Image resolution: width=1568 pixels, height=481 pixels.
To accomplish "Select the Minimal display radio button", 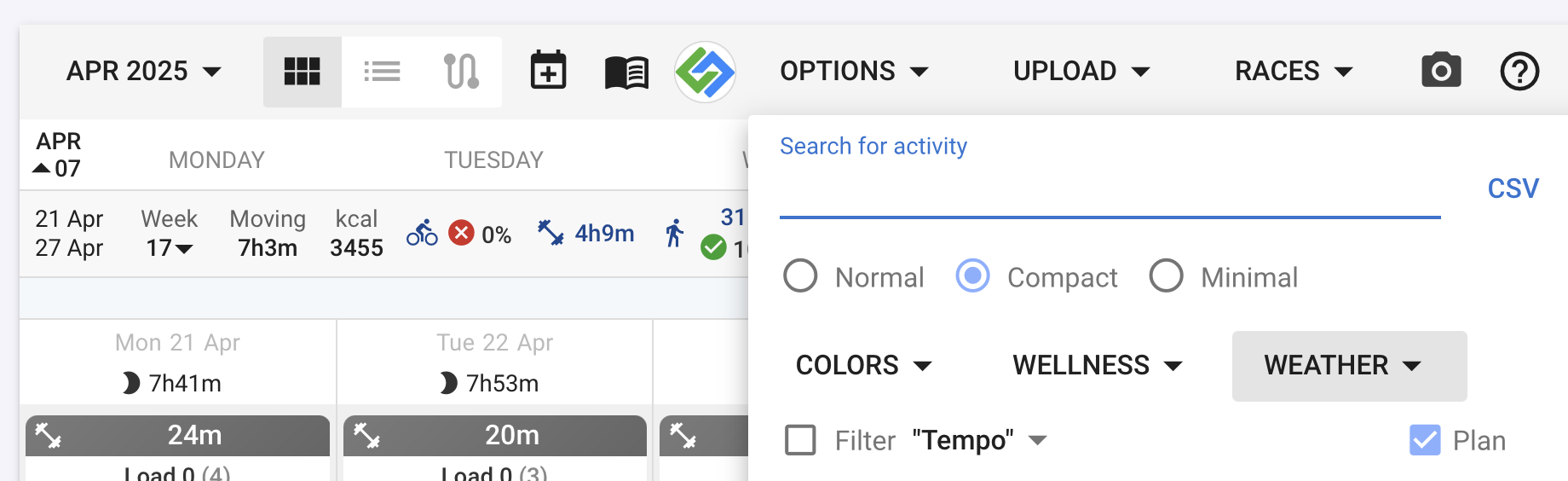I will [1166, 276].
